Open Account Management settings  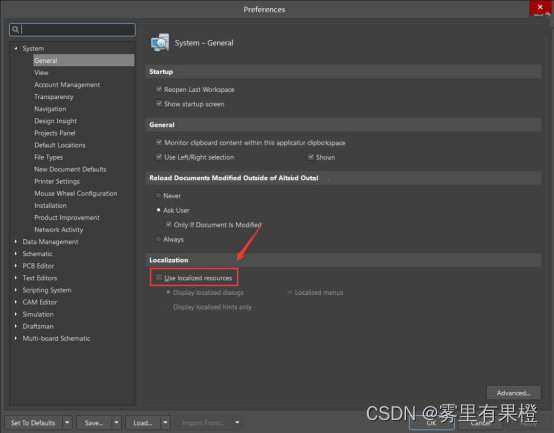click(x=67, y=85)
